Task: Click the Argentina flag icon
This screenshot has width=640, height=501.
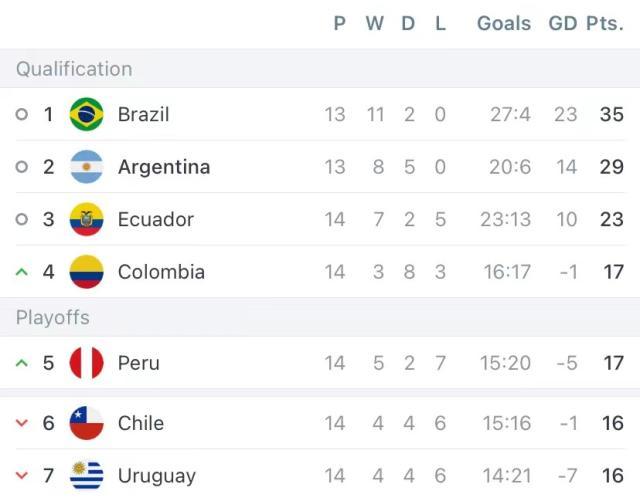Action: (87, 167)
